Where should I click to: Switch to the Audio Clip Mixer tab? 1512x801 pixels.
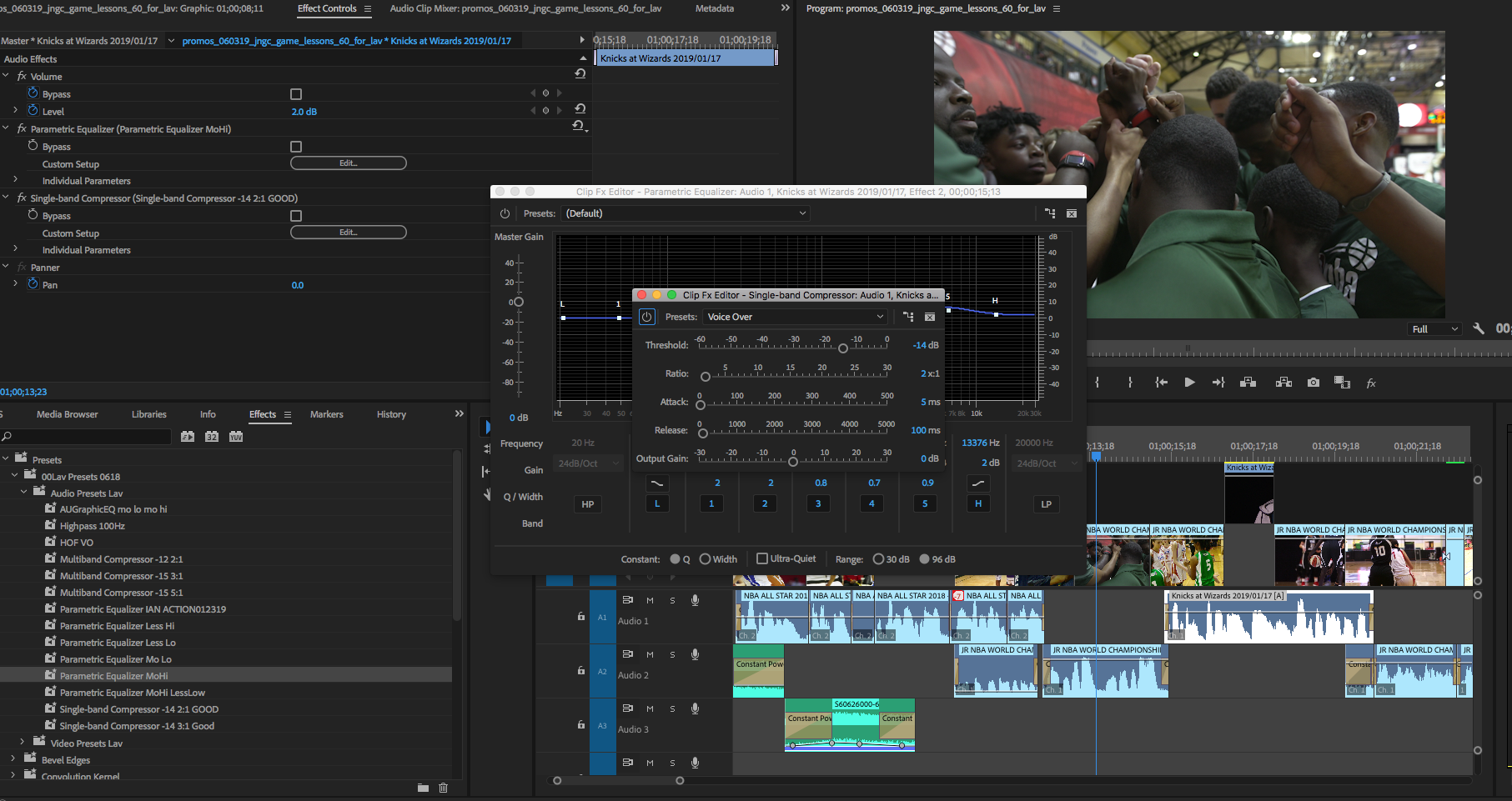[525, 8]
